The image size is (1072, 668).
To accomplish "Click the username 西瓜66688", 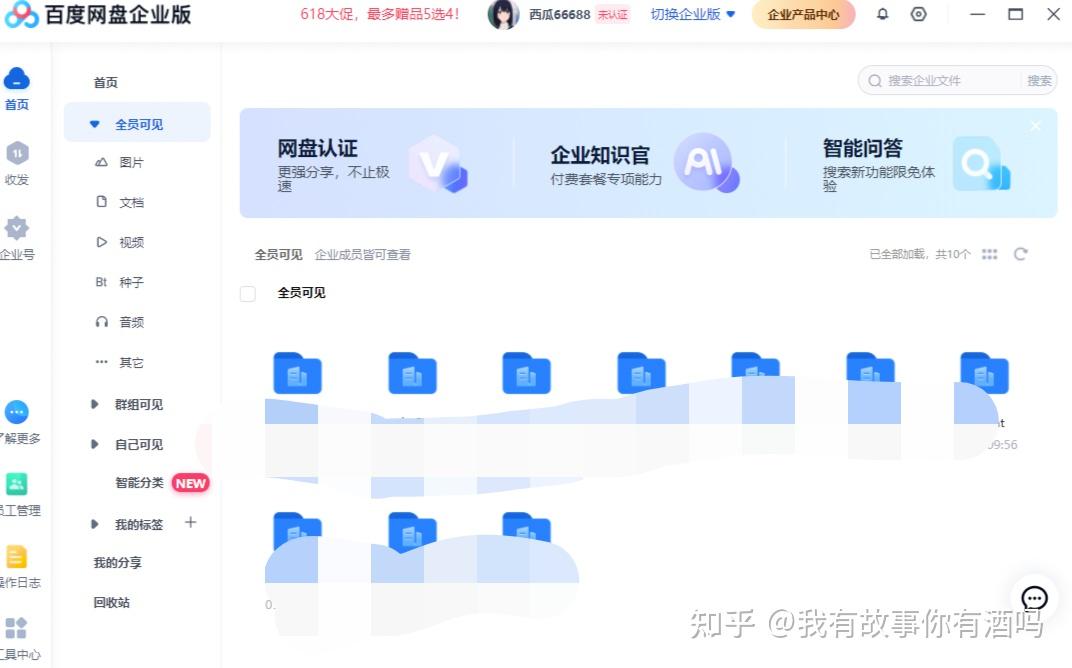I will pos(559,14).
